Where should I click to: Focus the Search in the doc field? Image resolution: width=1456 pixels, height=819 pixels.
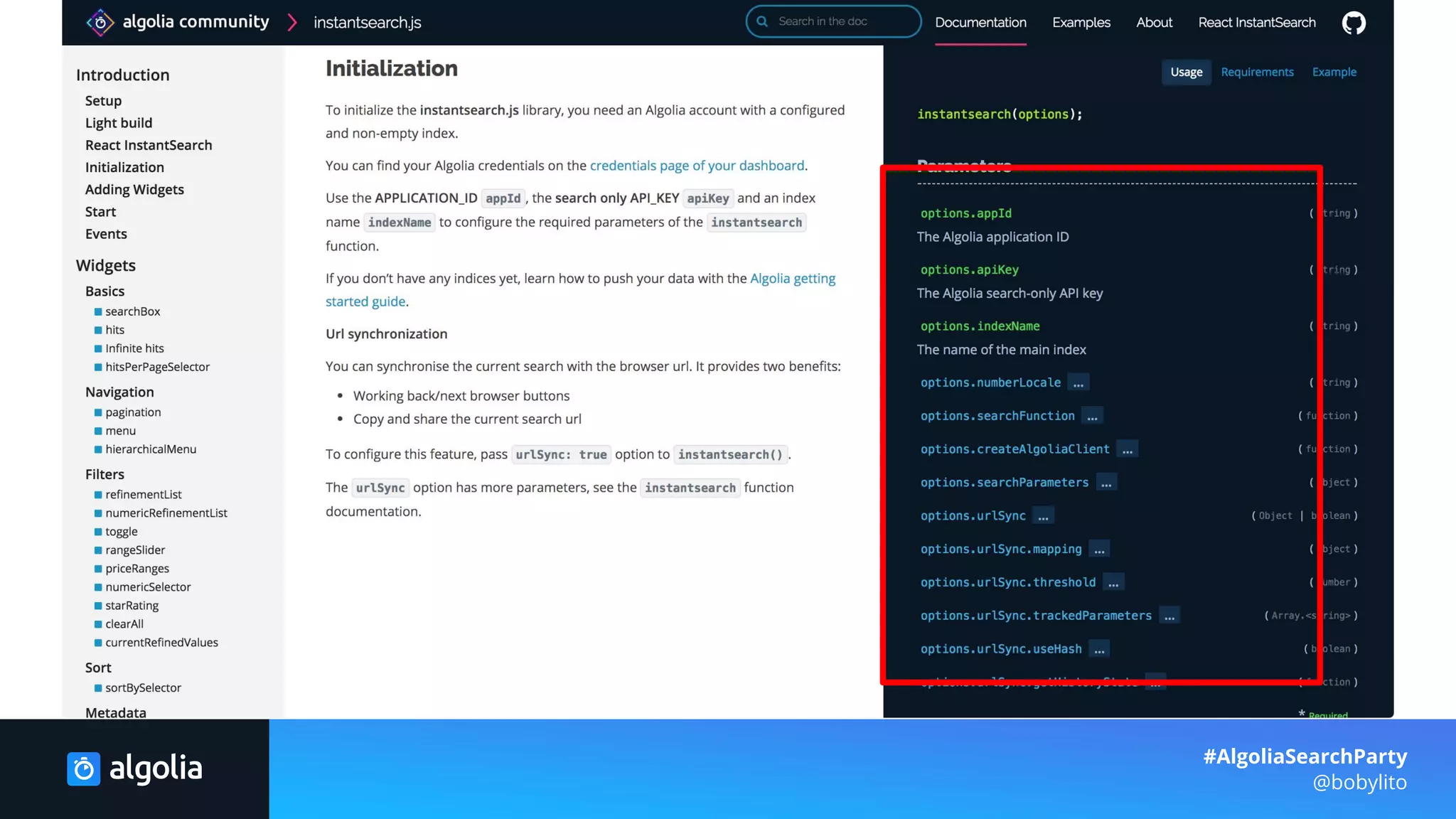point(839,21)
